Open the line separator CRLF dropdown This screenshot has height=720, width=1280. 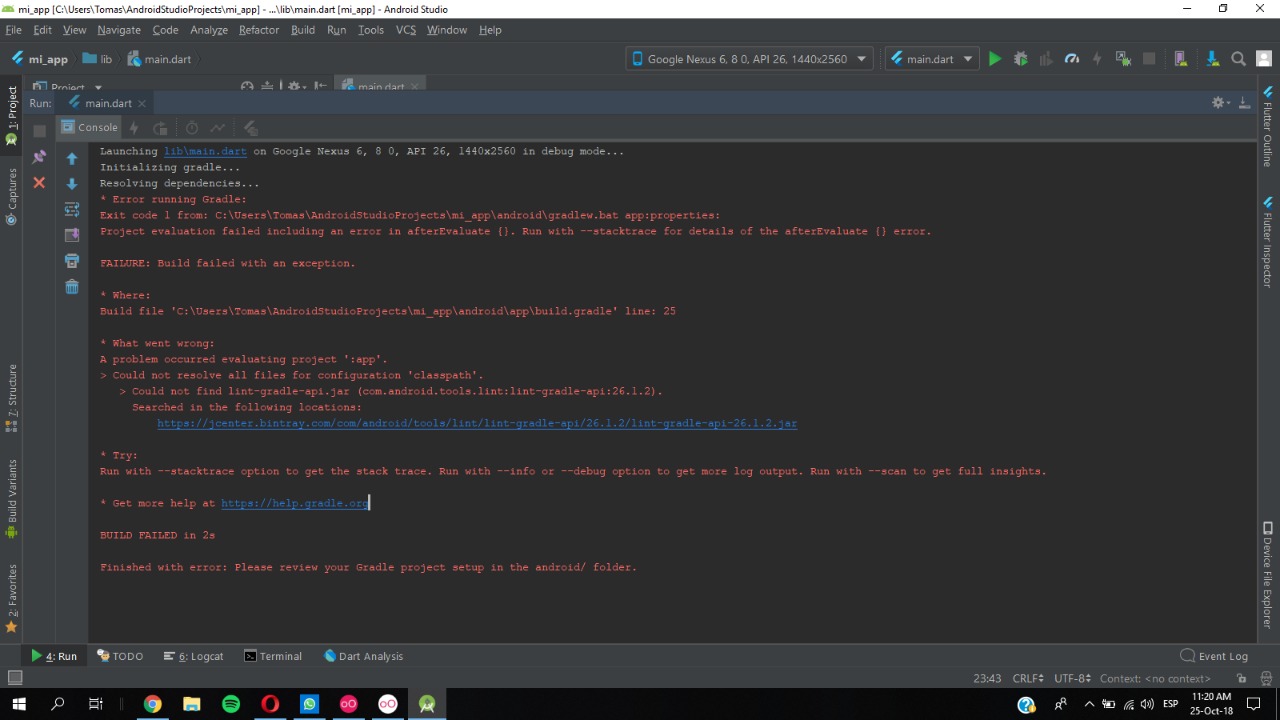(1028, 679)
